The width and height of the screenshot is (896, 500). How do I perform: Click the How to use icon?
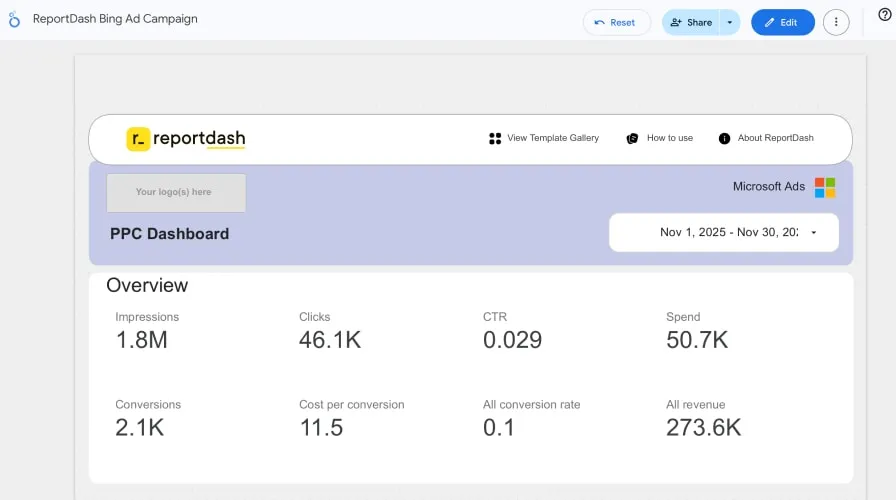pyautogui.click(x=632, y=138)
